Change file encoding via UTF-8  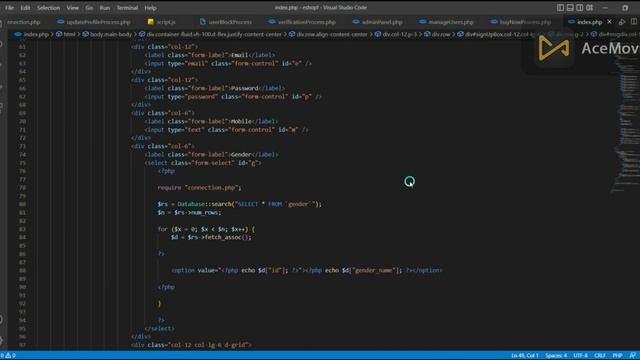[580, 356]
